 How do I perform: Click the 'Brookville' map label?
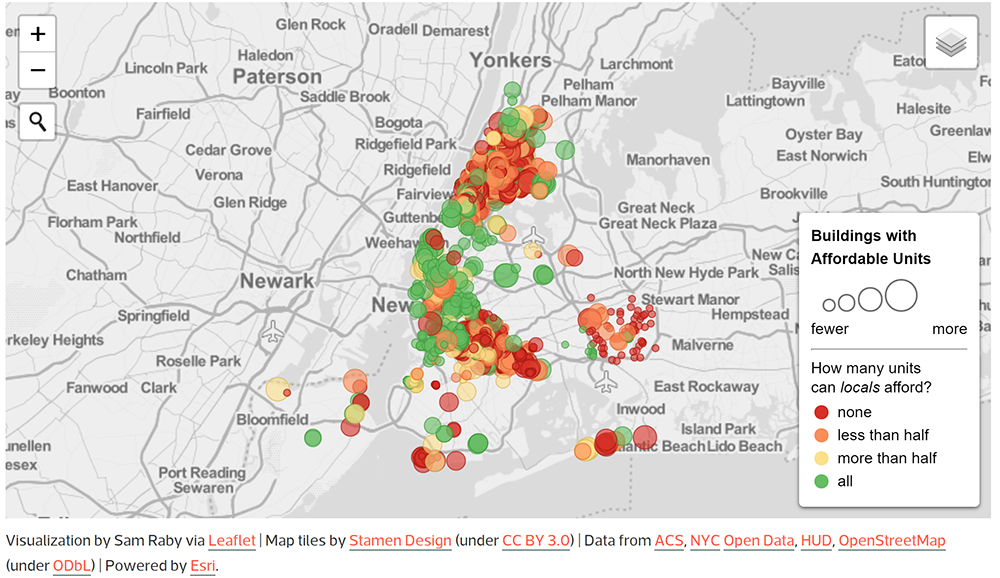(x=793, y=193)
